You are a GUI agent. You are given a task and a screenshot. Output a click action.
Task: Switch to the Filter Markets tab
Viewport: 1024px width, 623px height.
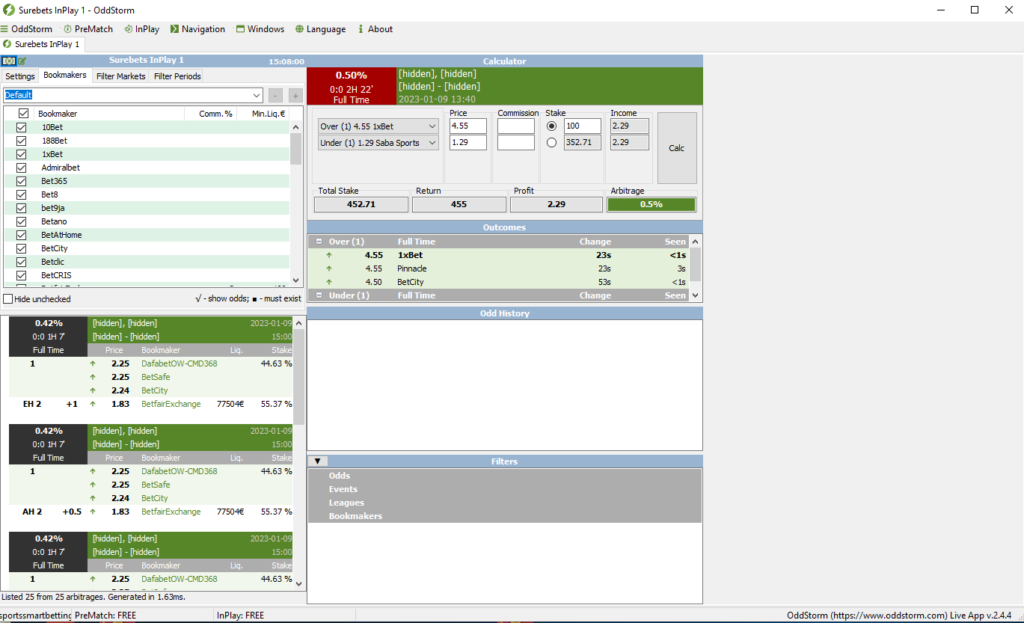click(x=120, y=76)
